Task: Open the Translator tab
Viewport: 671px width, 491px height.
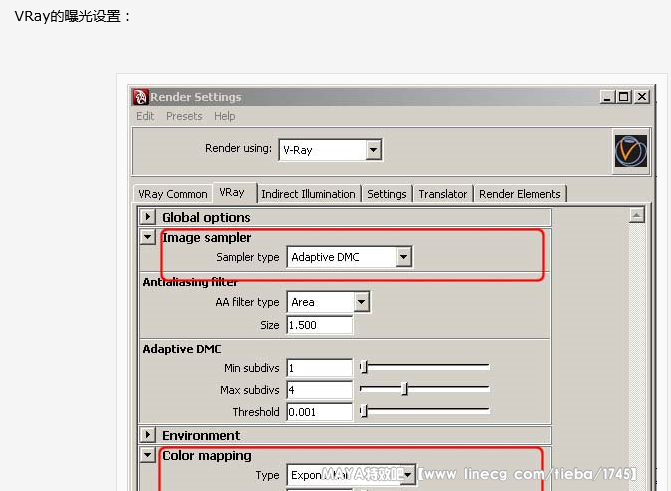Action: 442,194
